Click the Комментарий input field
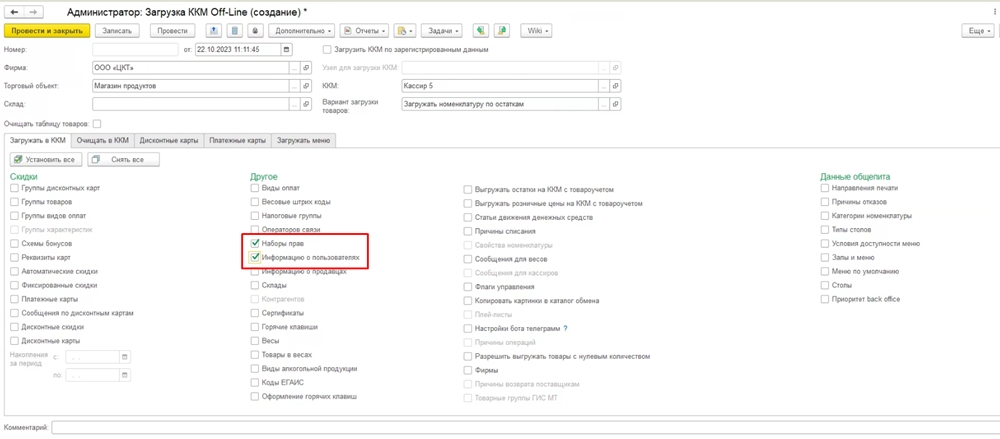 click(x=520, y=428)
